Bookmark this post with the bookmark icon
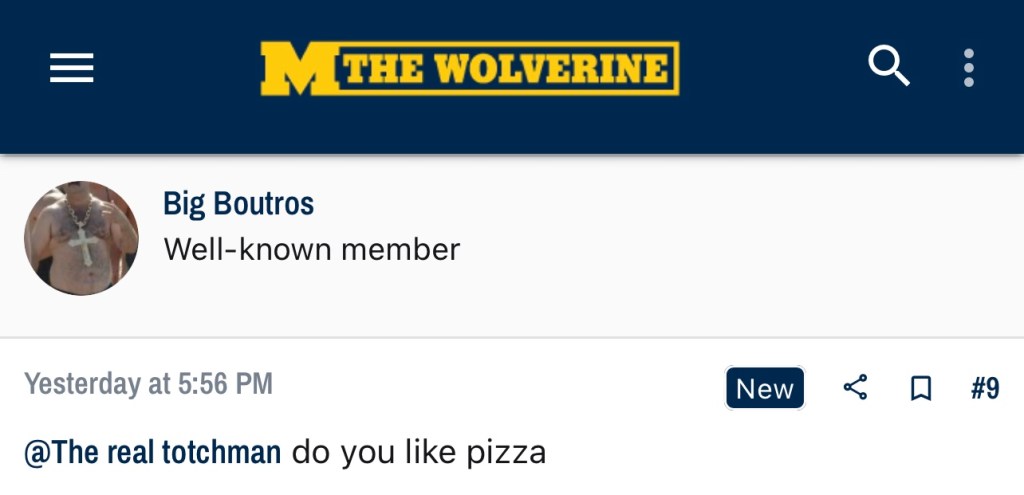The width and height of the screenshot is (1024, 495). [920, 388]
